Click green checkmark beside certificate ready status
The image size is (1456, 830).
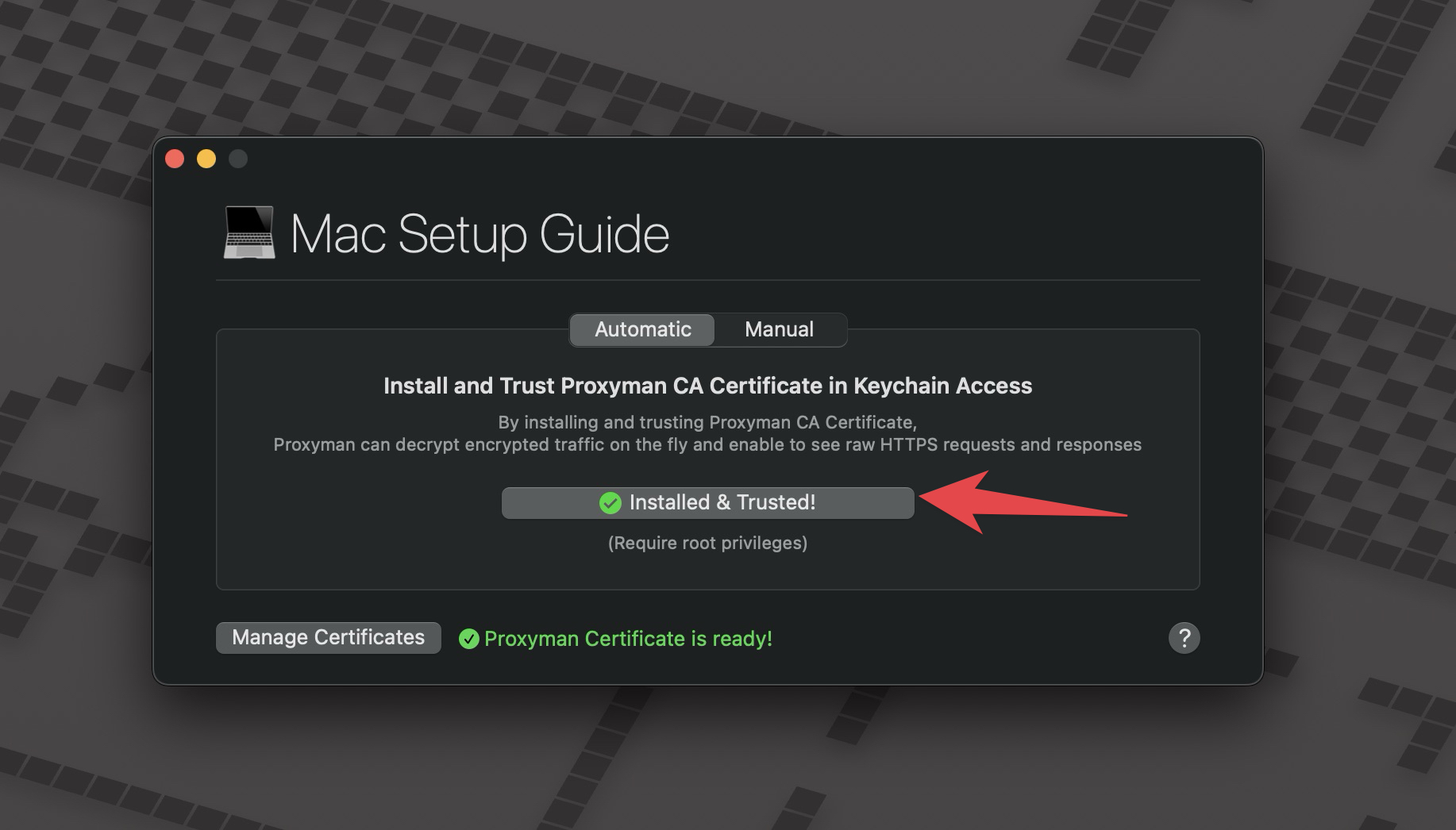click(469, 639)
